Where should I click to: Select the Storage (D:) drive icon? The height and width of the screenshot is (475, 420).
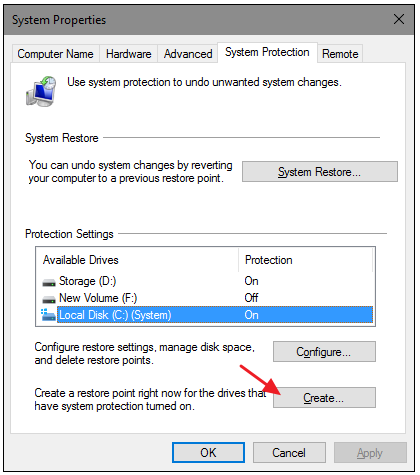[x=49, y=283]
